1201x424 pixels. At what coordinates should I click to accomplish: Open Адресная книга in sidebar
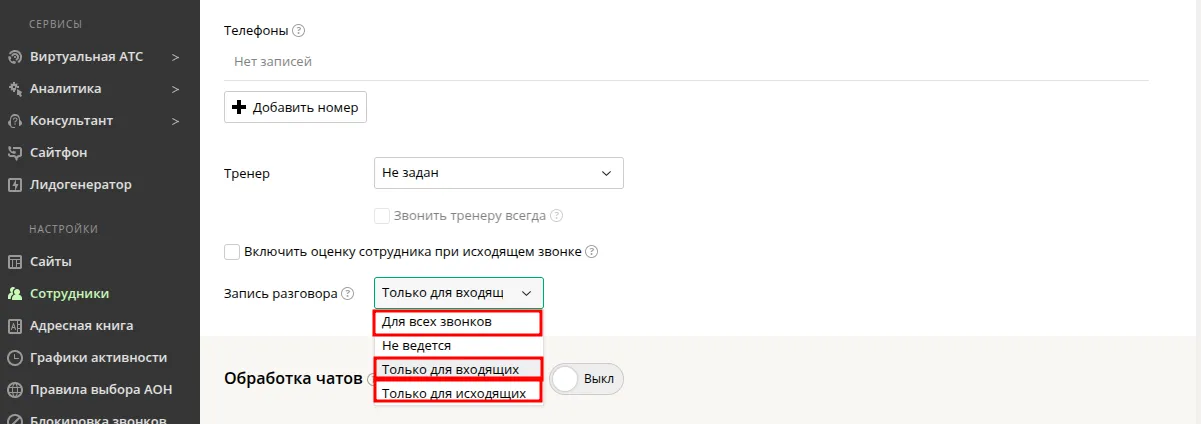coord(81,326)
